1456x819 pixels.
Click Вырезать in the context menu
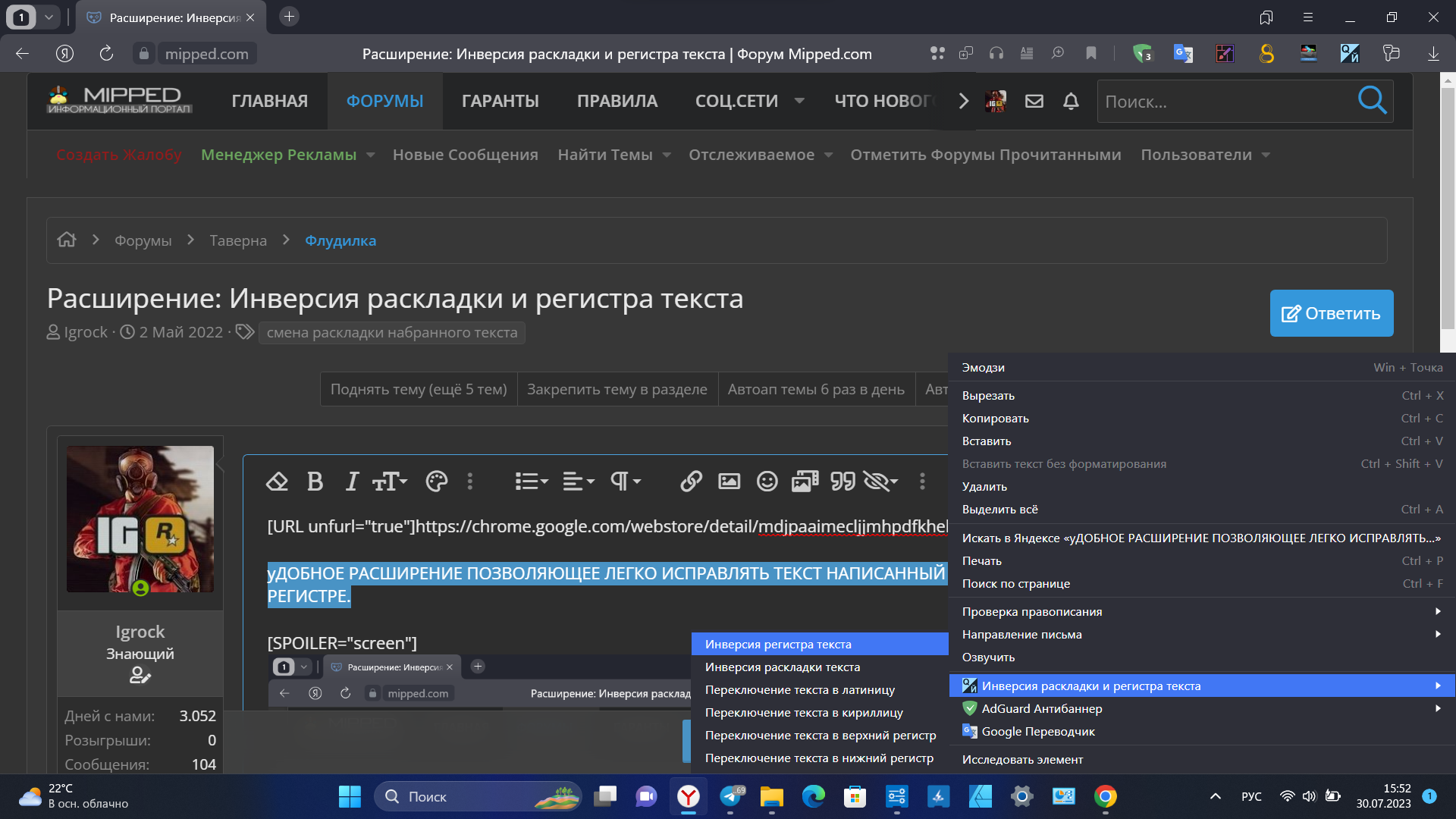point(1202,395)
